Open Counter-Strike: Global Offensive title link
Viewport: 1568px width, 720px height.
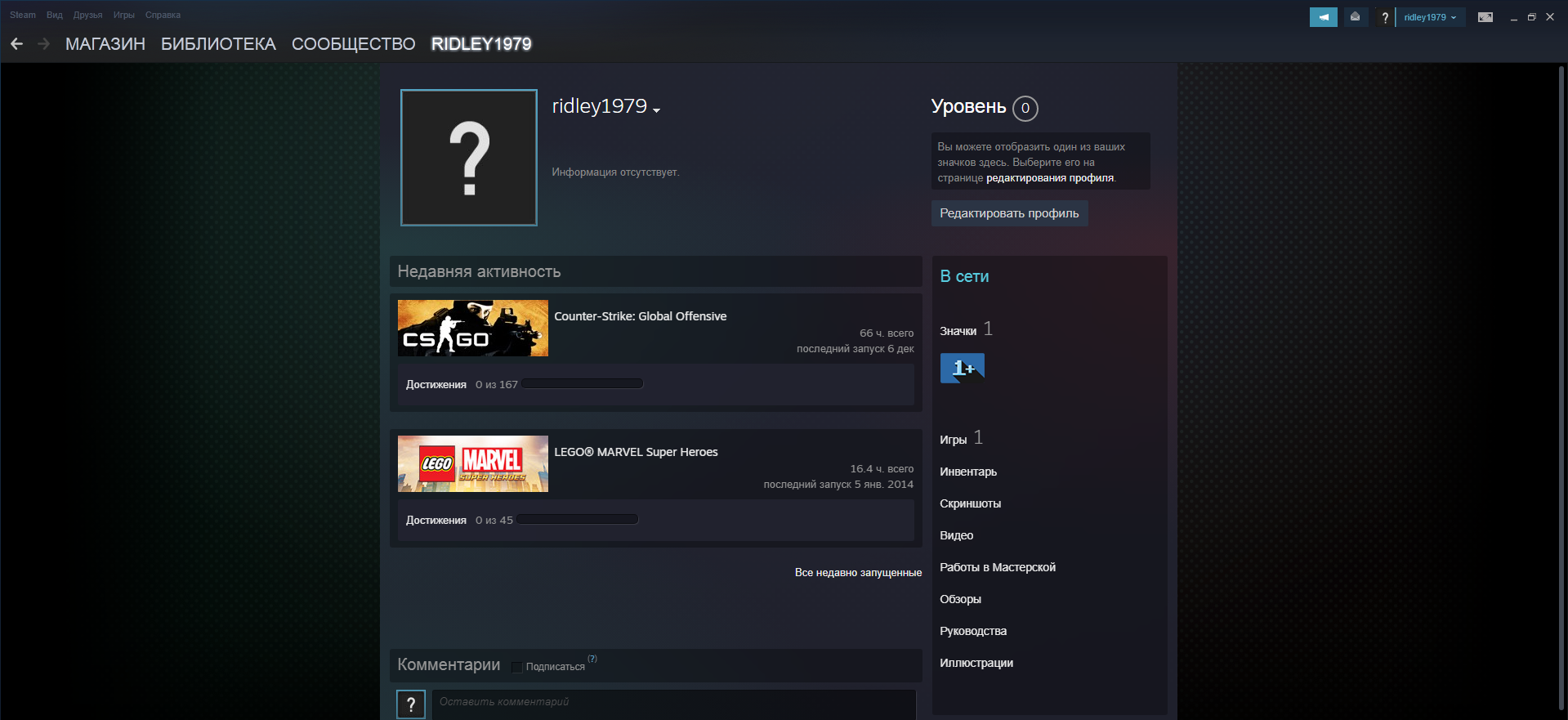click(641, 316)
